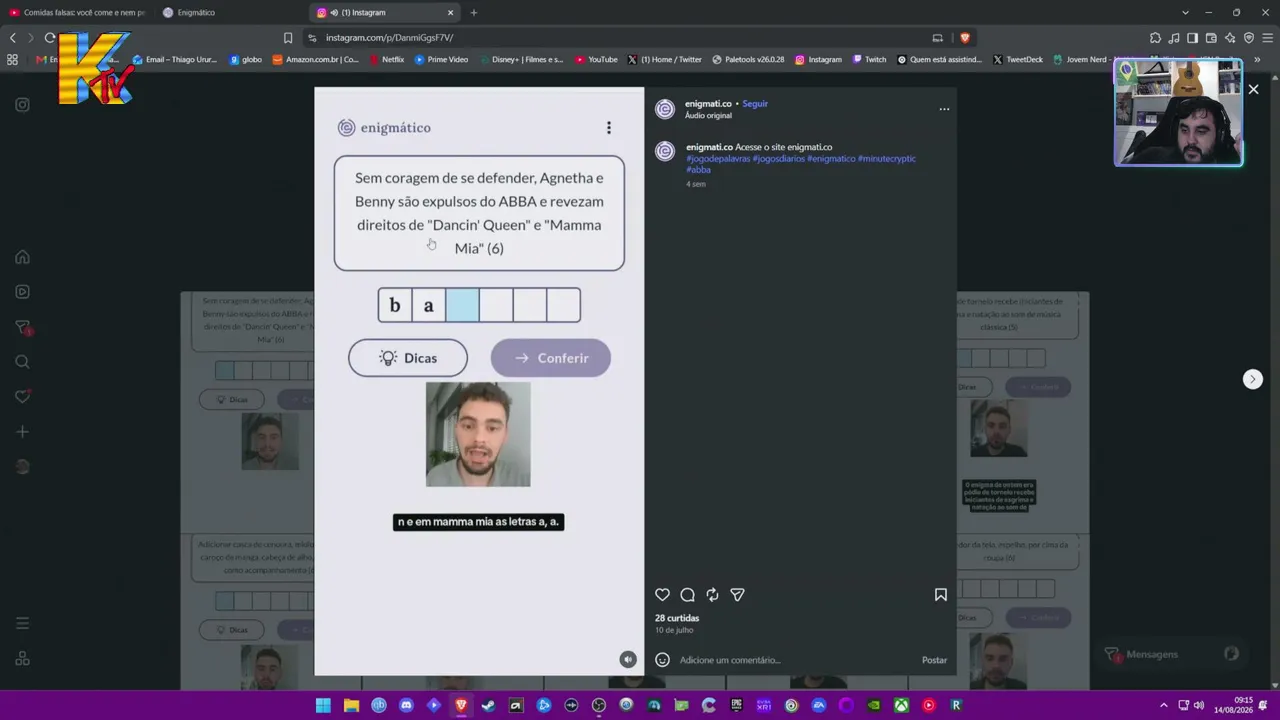Close the Instagram browser tab
The width and height of the screenshot is (1280, 720).
pos(450,13)
